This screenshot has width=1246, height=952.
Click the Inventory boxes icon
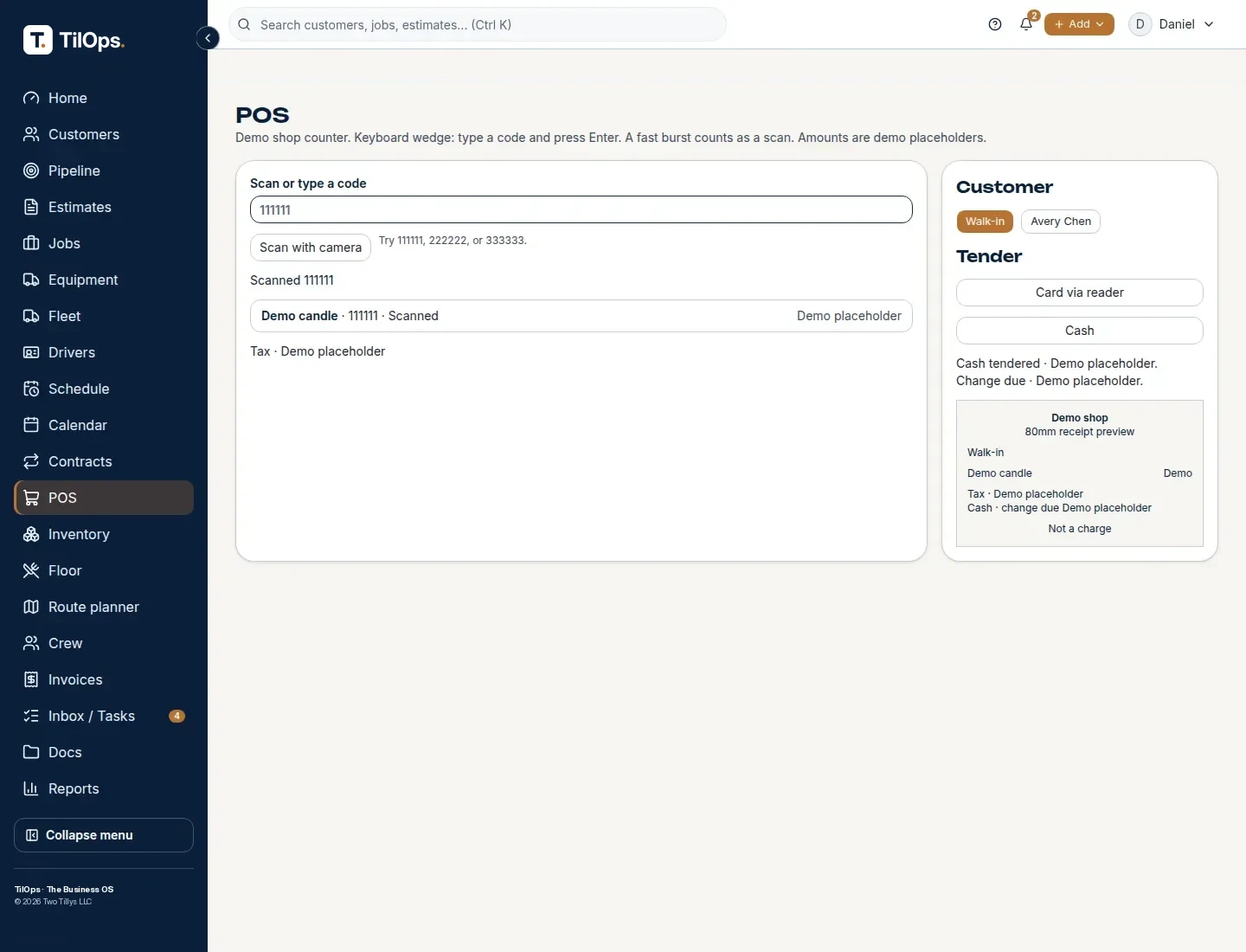tap(31, 534)
